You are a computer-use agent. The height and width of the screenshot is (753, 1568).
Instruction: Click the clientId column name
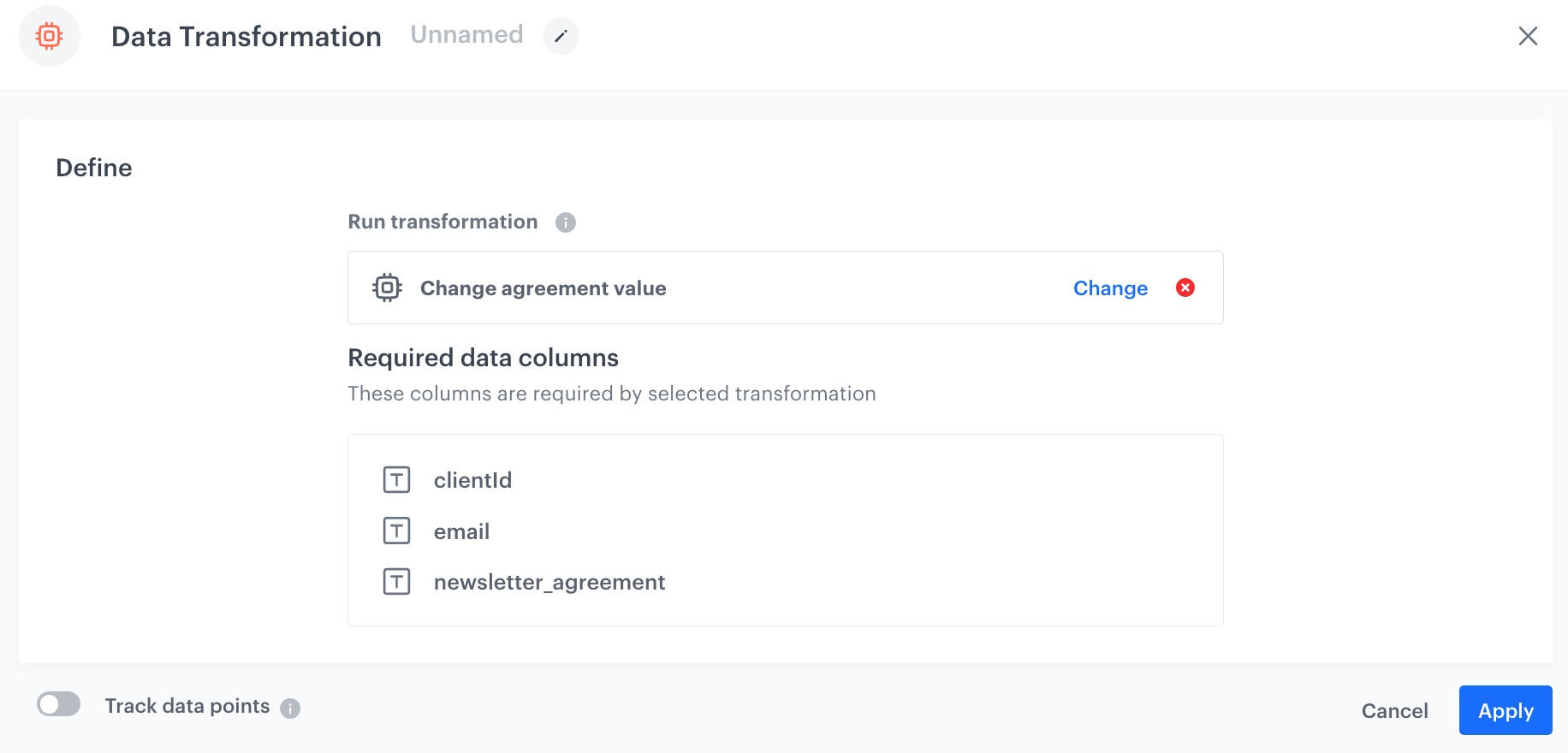(x=472, y=480)
